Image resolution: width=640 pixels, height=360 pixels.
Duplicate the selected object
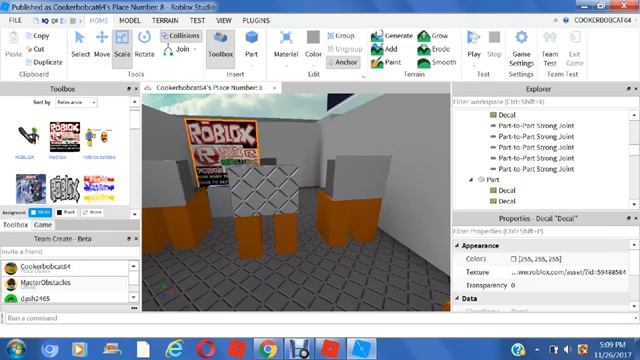pos(44,62)
